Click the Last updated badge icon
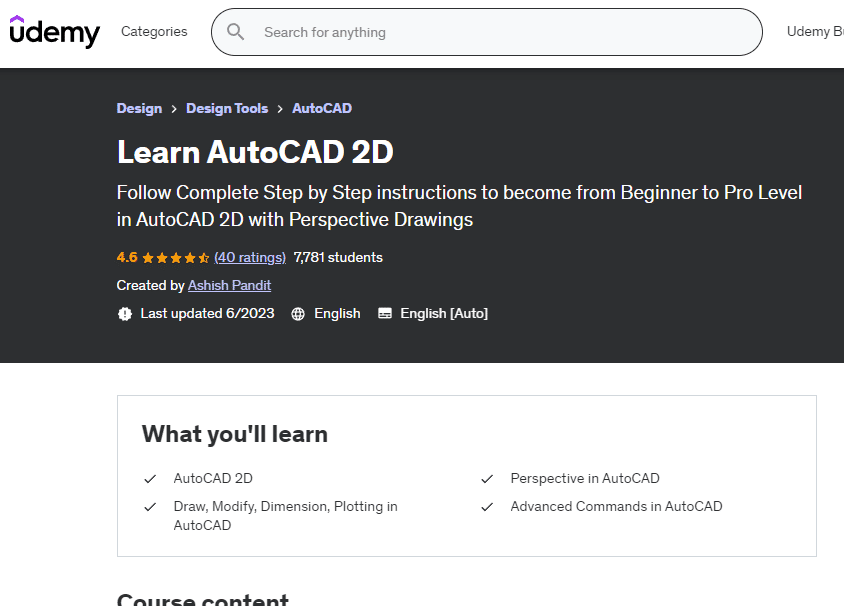This screenshot has width=844, height=606. click(x=125, y=314)
